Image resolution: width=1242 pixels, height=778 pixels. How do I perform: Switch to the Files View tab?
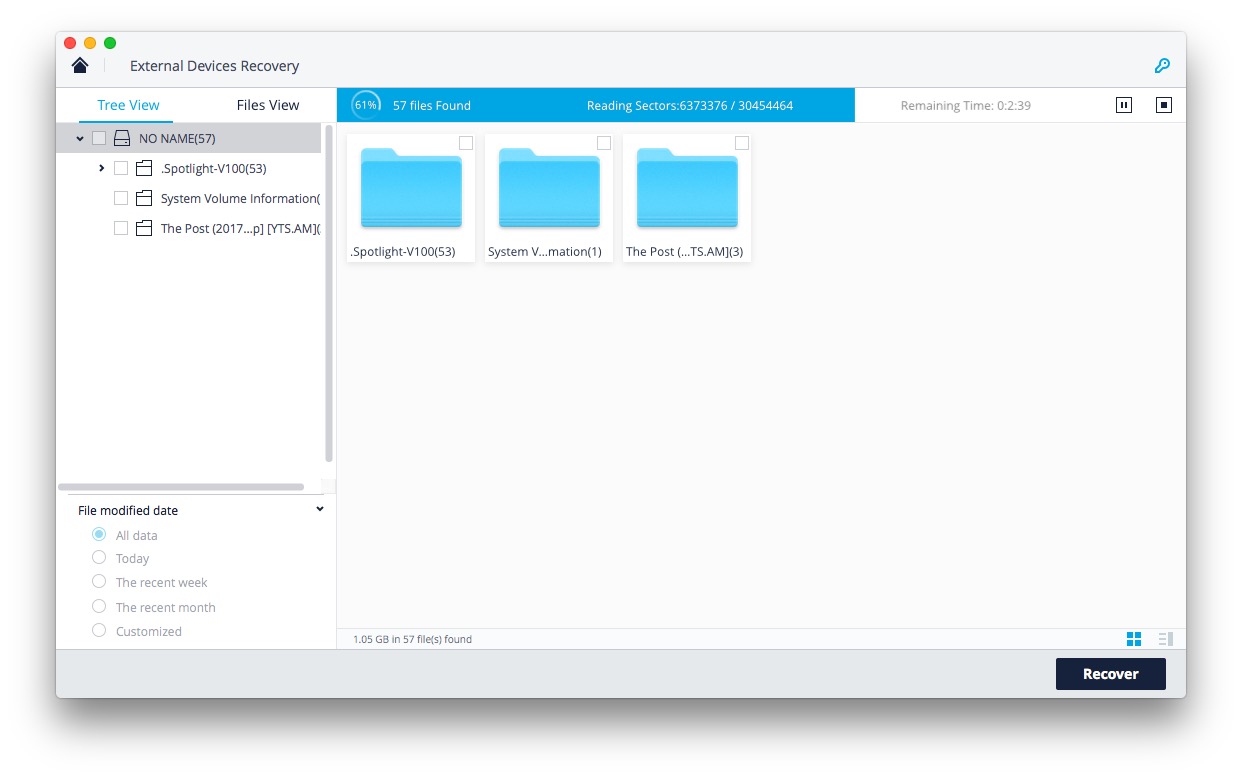pos(268,105)
